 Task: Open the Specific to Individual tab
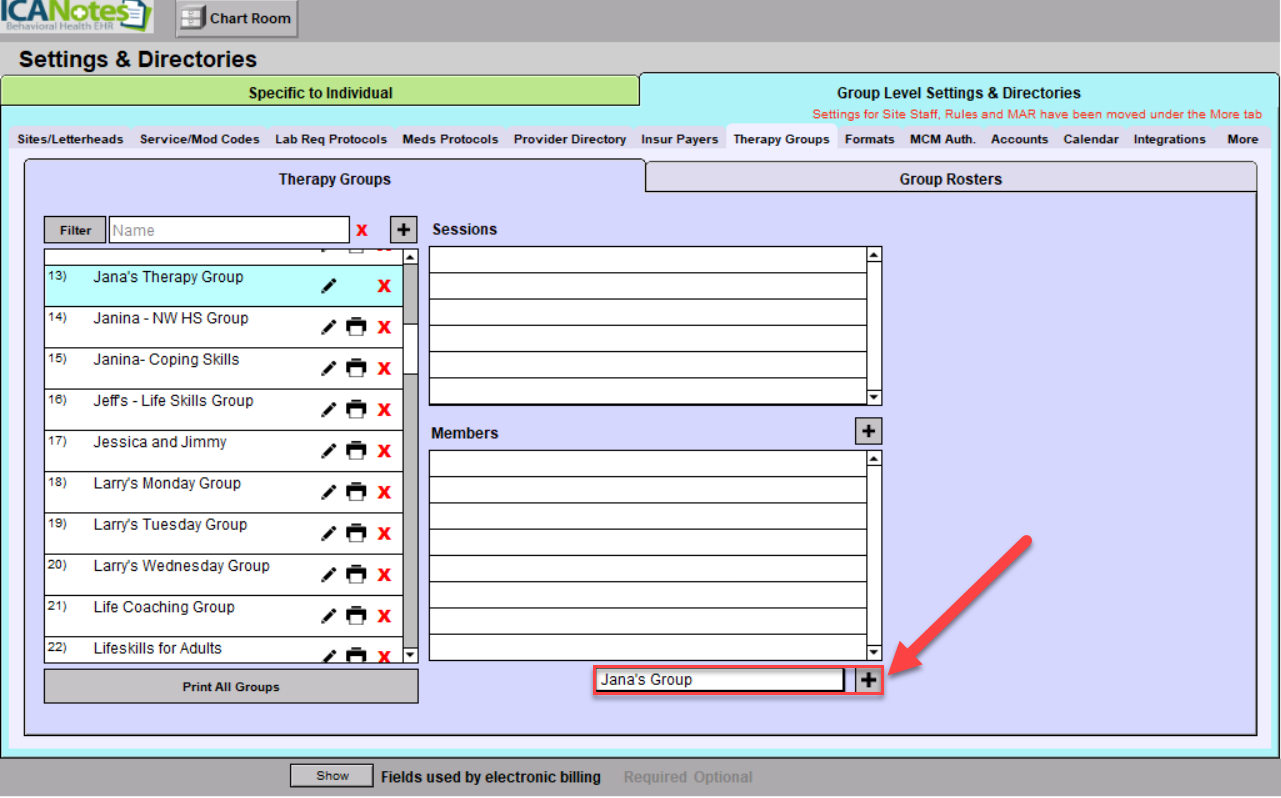point(320,93)
